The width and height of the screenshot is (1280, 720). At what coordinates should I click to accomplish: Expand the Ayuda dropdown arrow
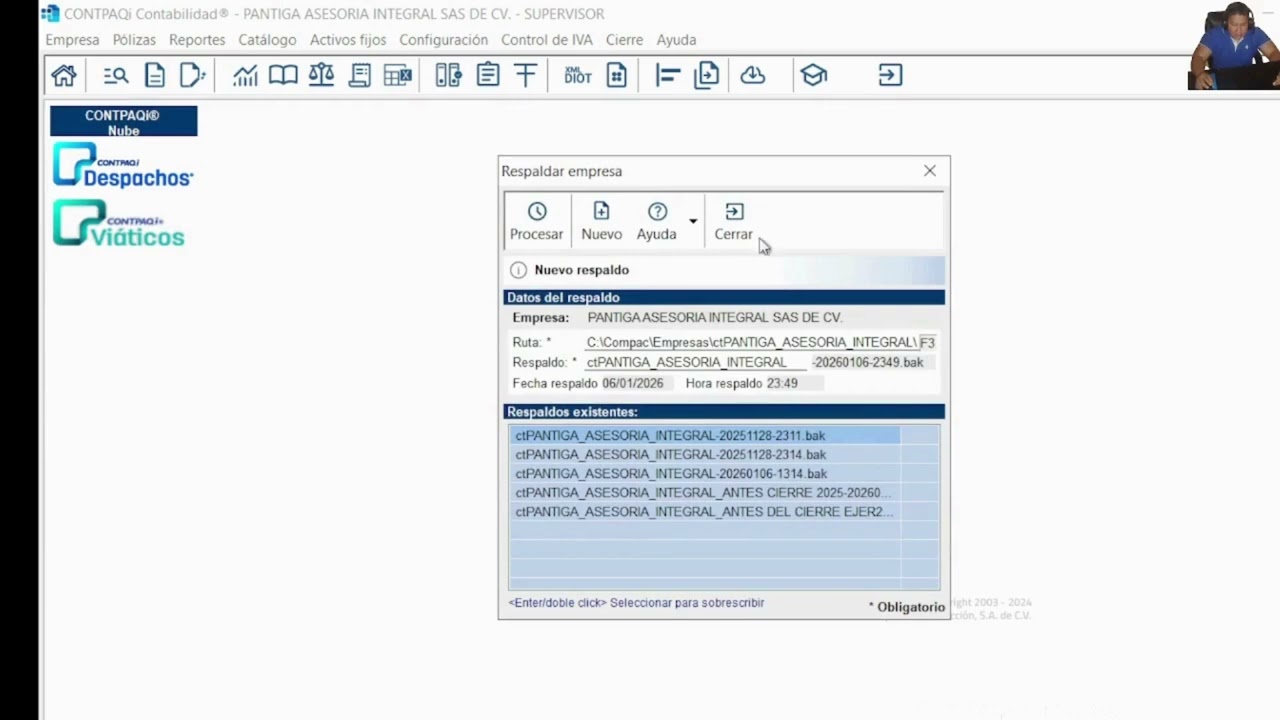693,221
